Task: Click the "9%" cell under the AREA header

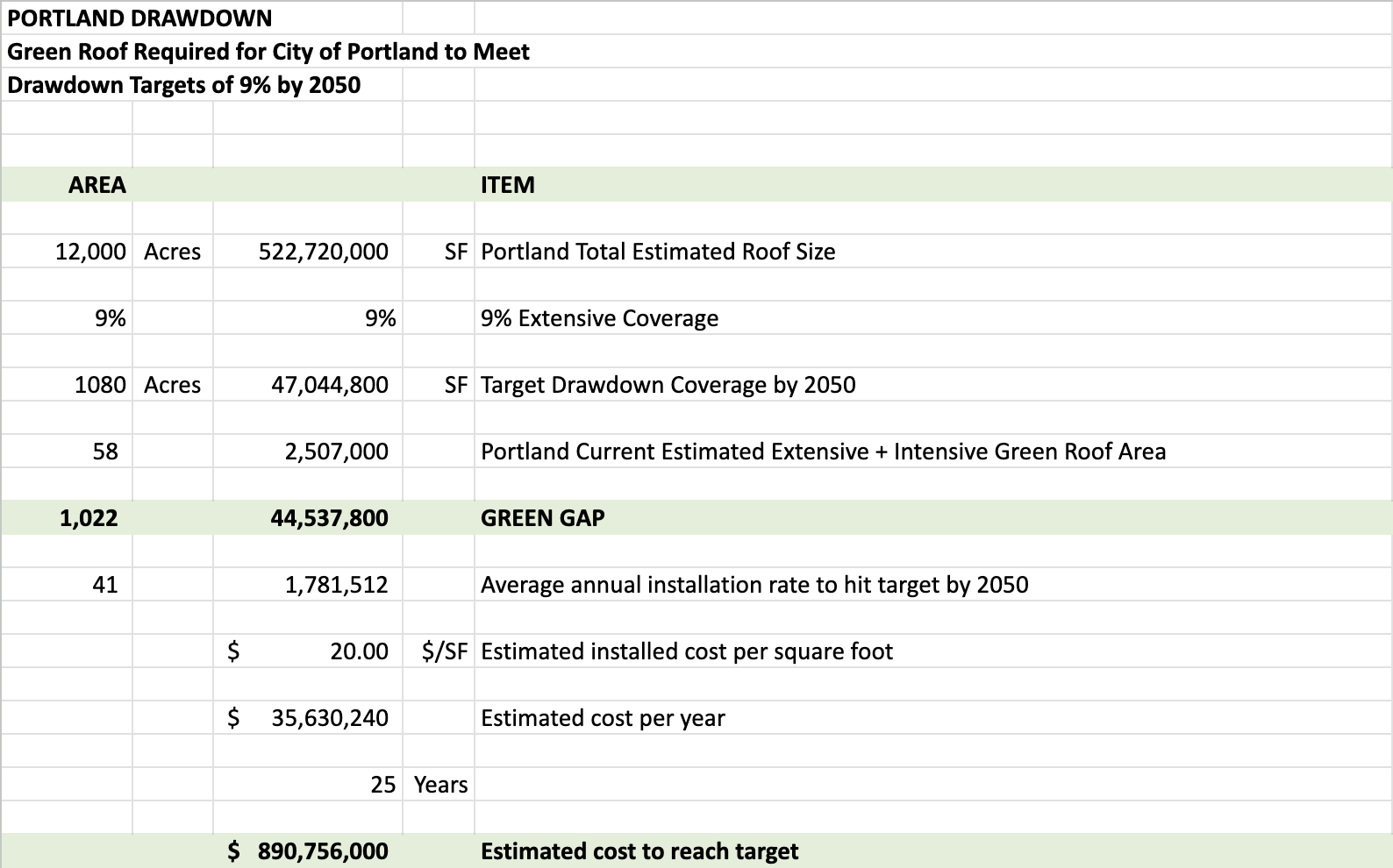Action: (111, 318)
